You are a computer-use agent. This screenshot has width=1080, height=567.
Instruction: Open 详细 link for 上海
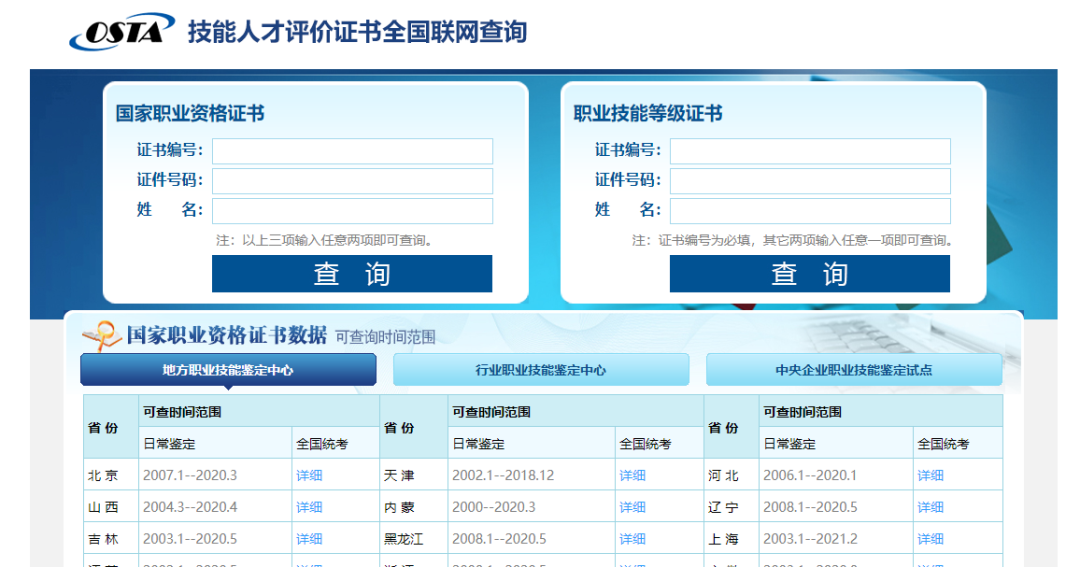931,539
